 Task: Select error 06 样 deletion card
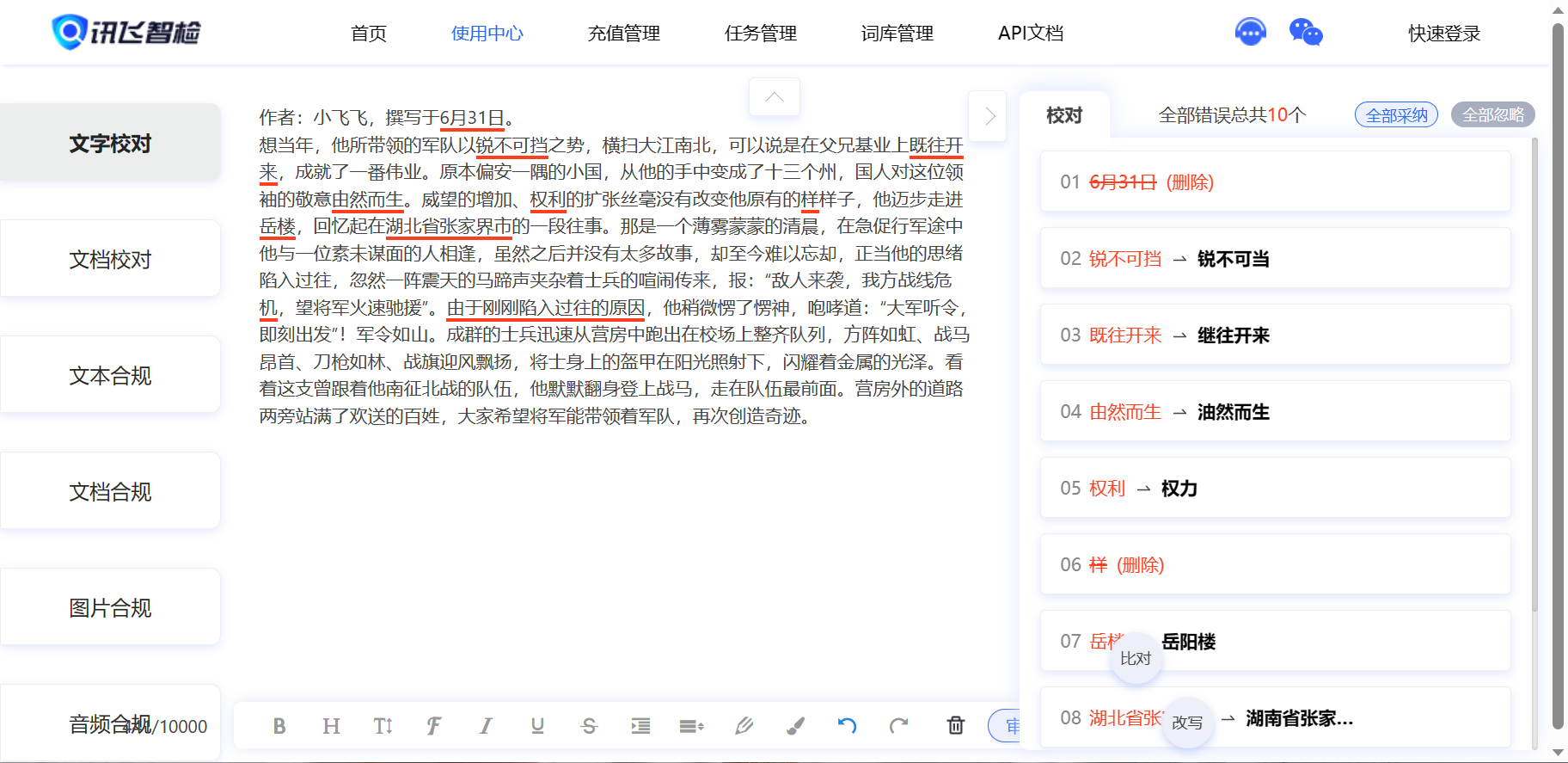pyautogui.click(x=1276, y=564)
